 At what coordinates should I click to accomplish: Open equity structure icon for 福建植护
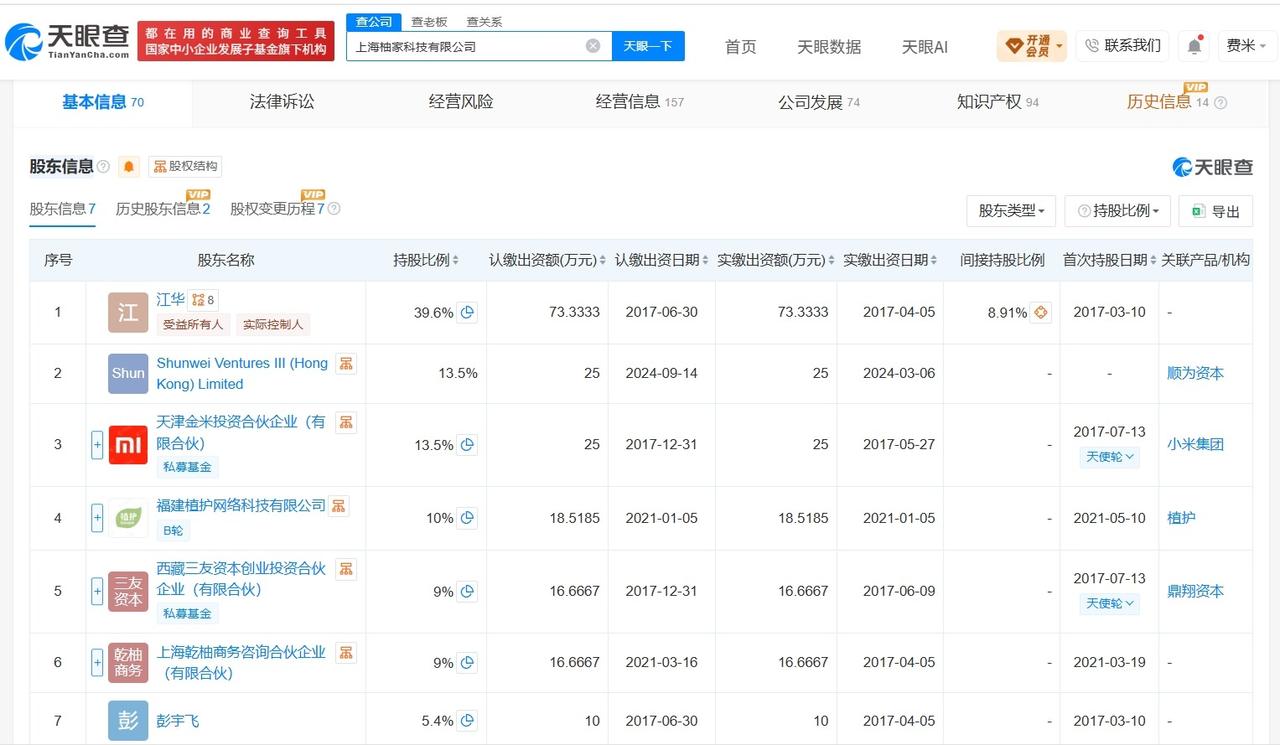[x=339, y=506]
